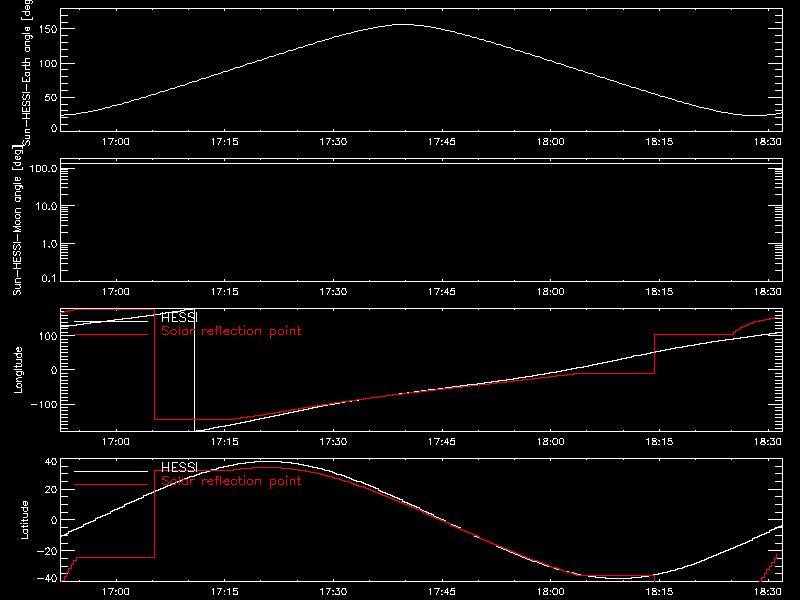800x600 pixels.
Task: Click 17:00 label under Latitude plot
Action: coord(116,591)
